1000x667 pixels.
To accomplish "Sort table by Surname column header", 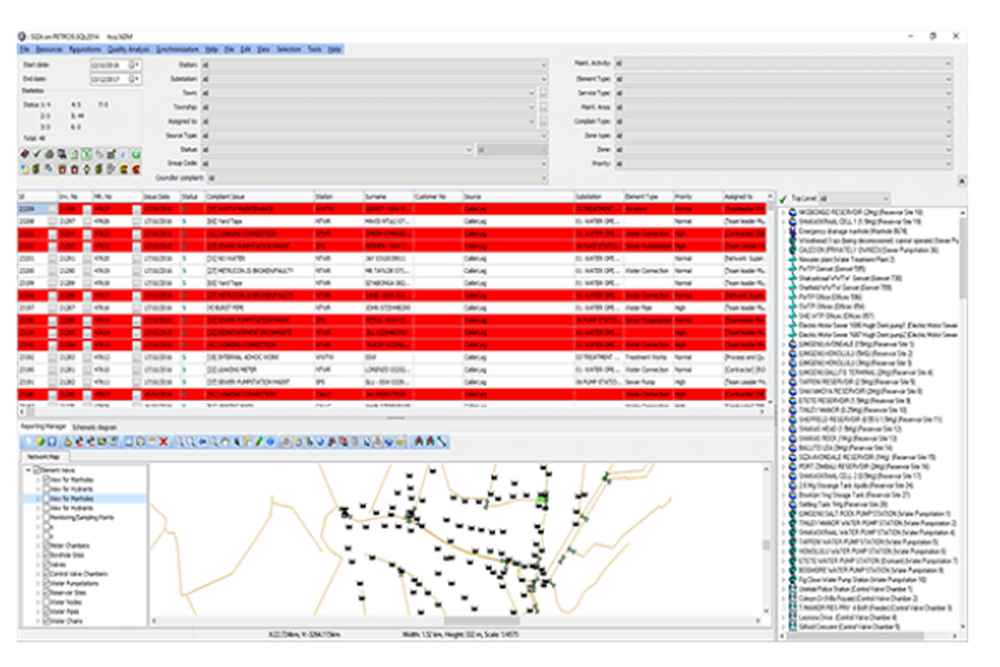I will [388, 196].
